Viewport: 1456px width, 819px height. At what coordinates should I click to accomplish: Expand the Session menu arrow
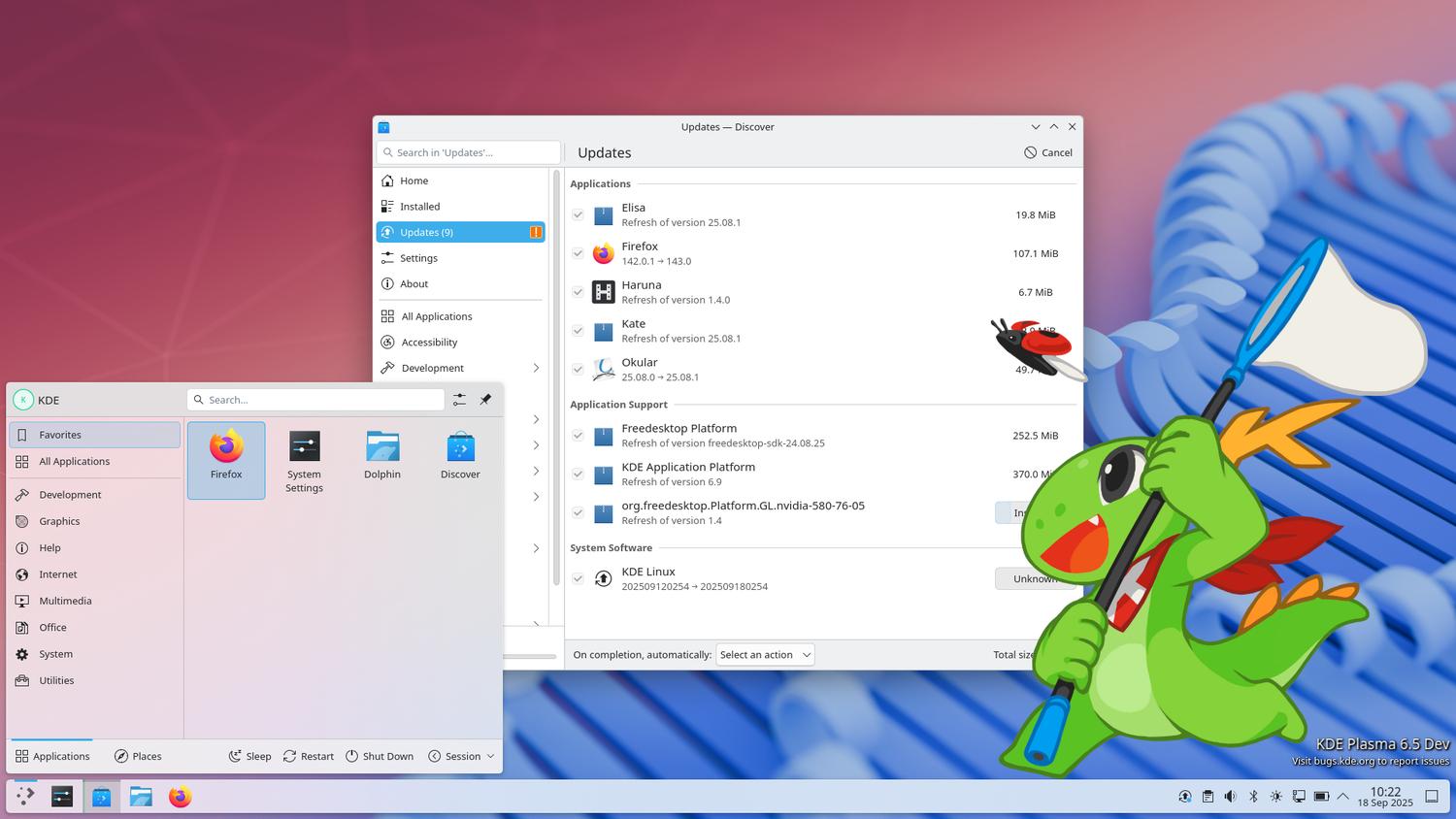490,756
